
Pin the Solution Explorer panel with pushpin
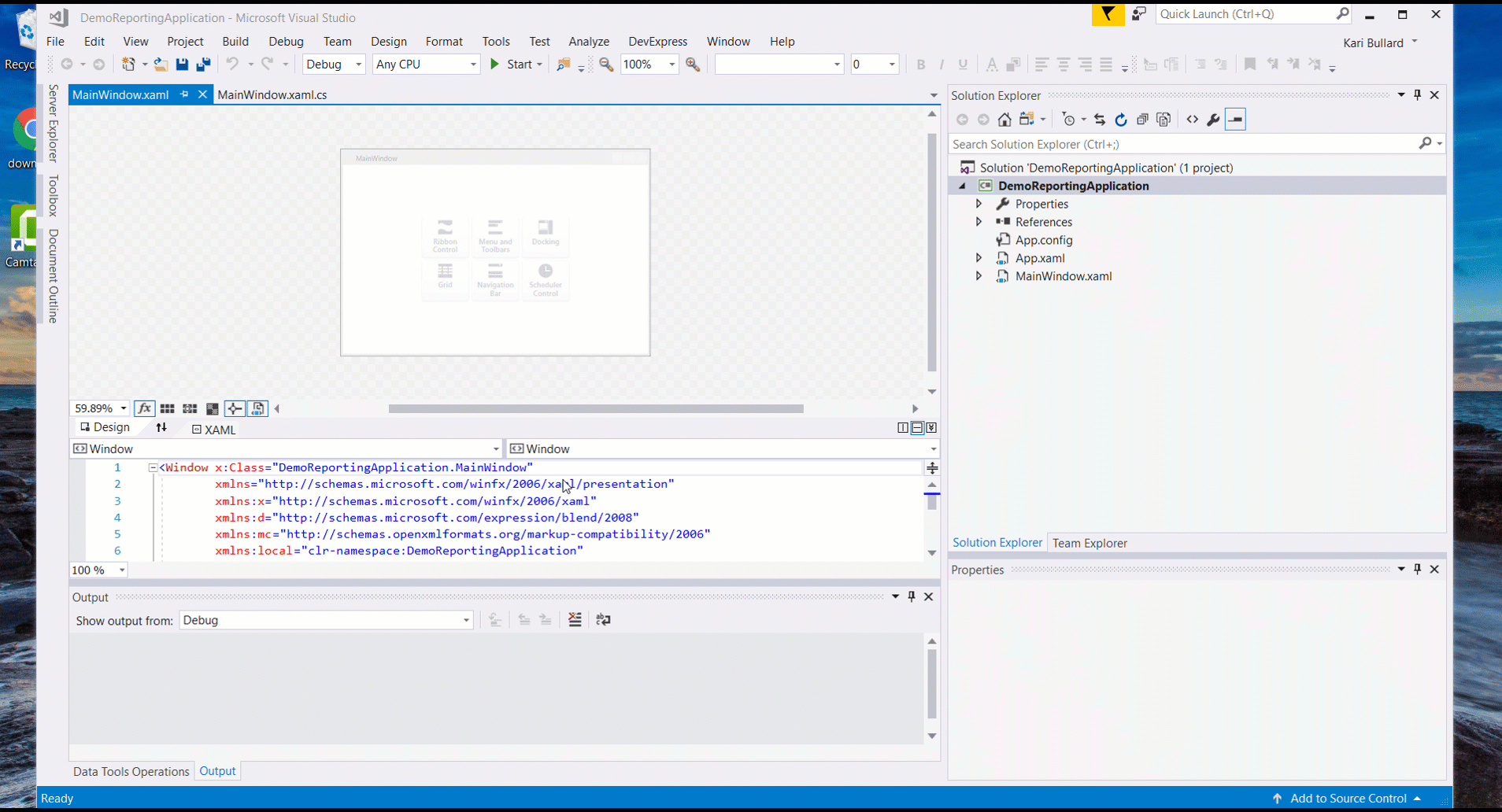click(1418, 94)
